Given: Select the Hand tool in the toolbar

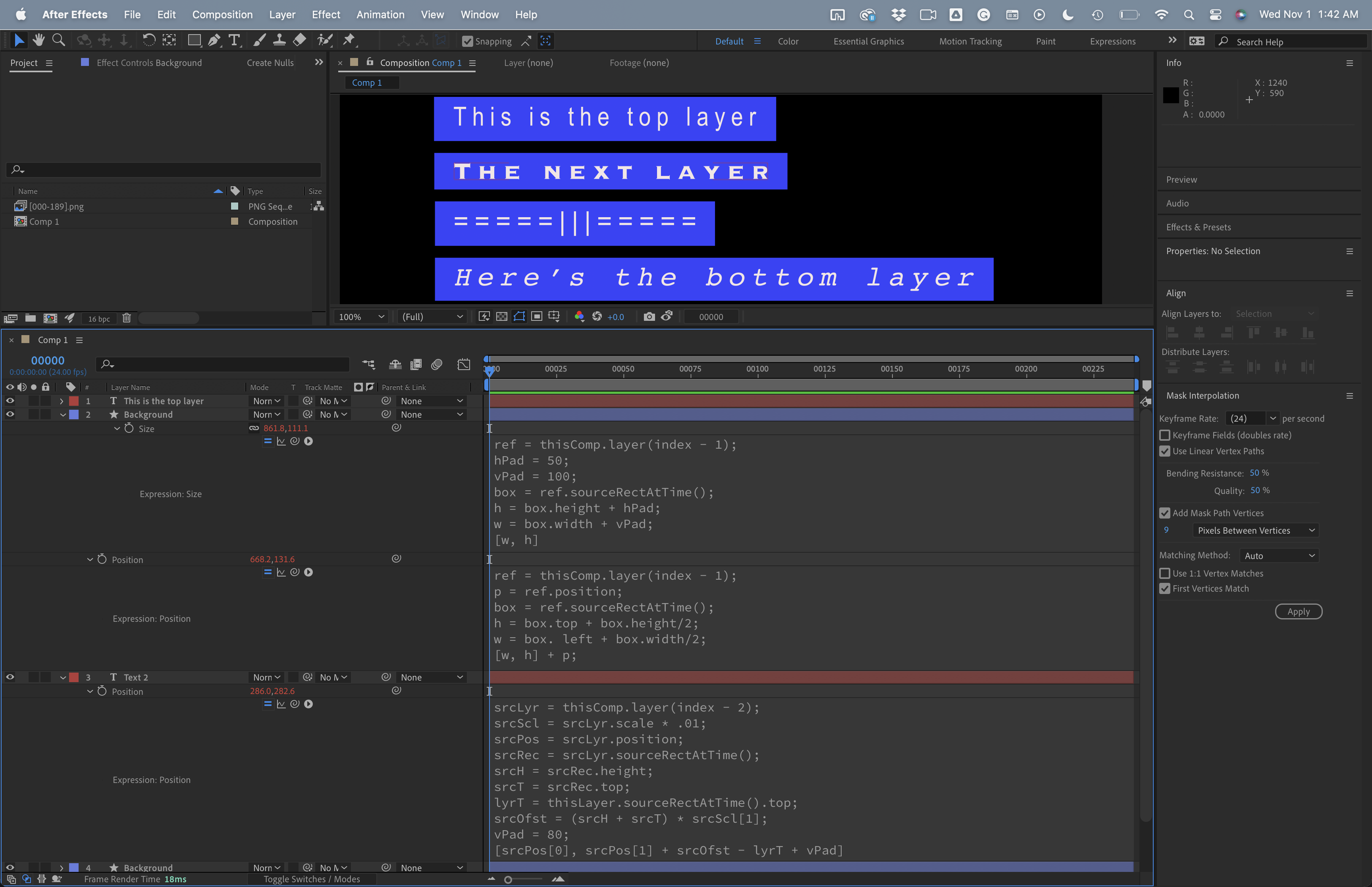Looking at the screenshot, I should click(39, 40).
